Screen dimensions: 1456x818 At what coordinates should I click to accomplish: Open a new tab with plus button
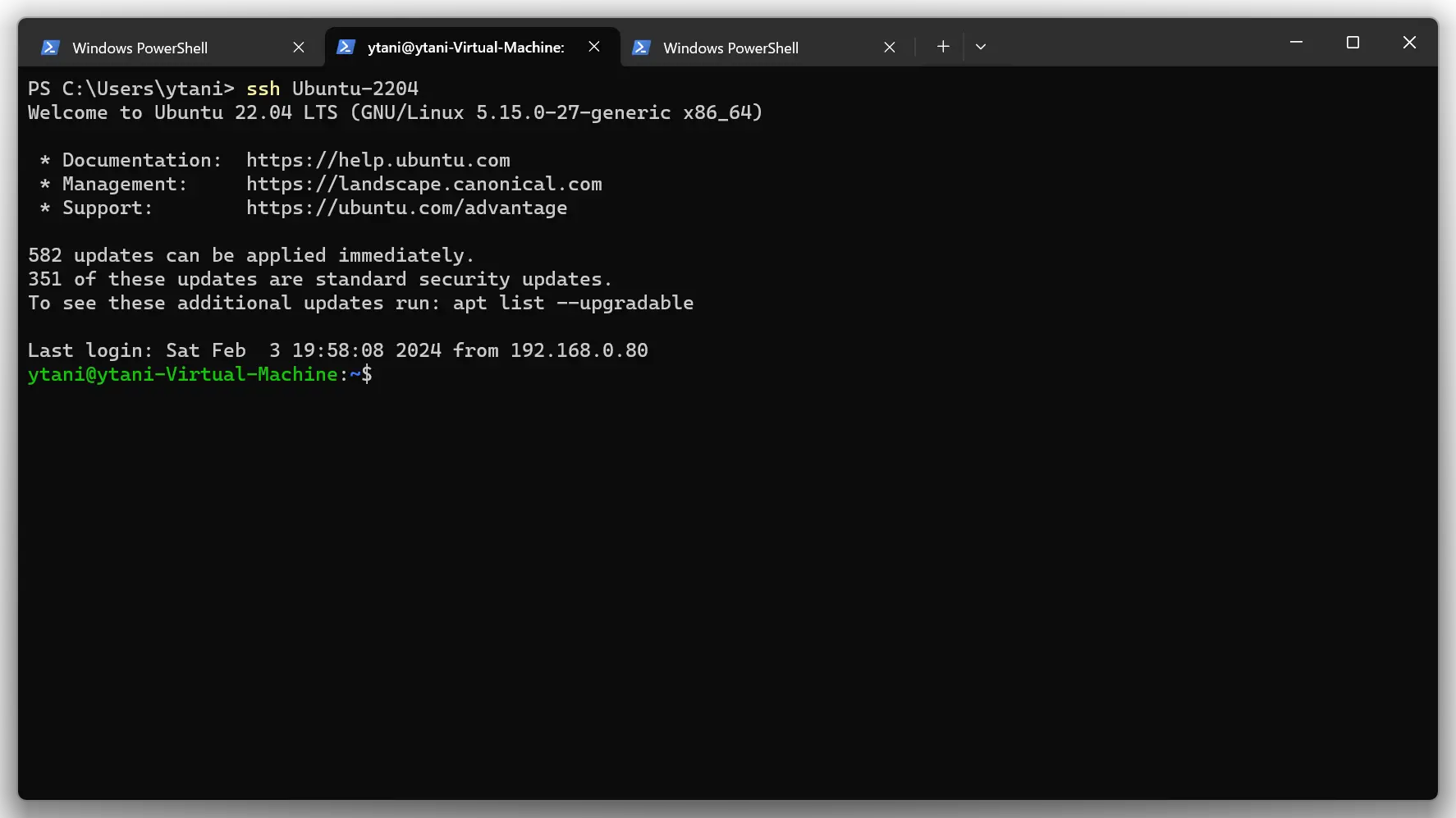pyautogui.click(x=943, y=47)
